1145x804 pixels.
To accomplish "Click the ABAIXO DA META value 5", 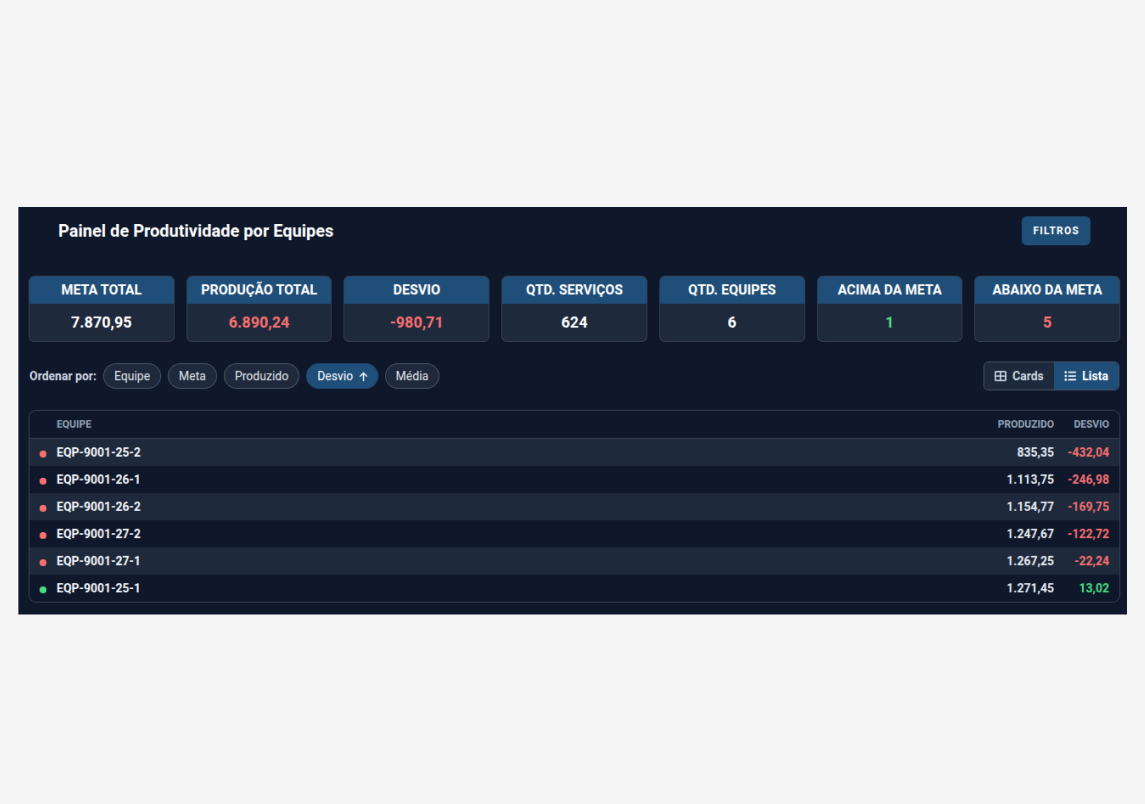I will (x=1047, y=323).
